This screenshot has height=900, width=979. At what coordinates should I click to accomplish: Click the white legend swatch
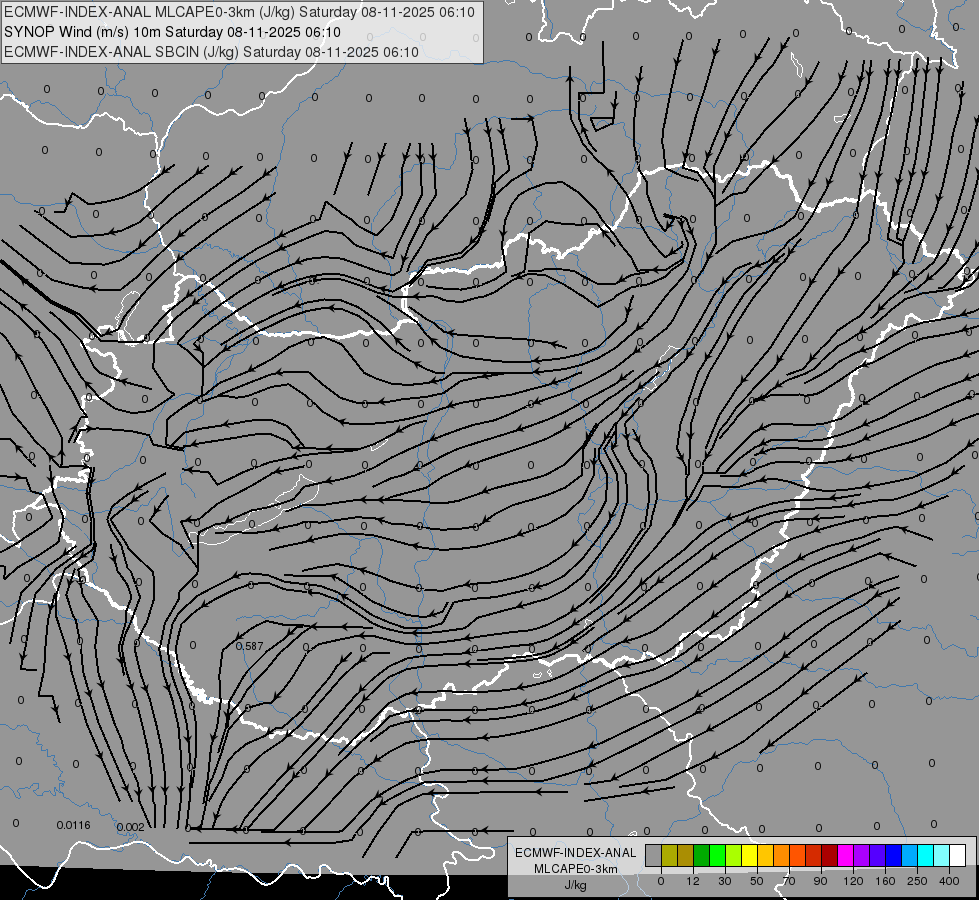[958, 855]
